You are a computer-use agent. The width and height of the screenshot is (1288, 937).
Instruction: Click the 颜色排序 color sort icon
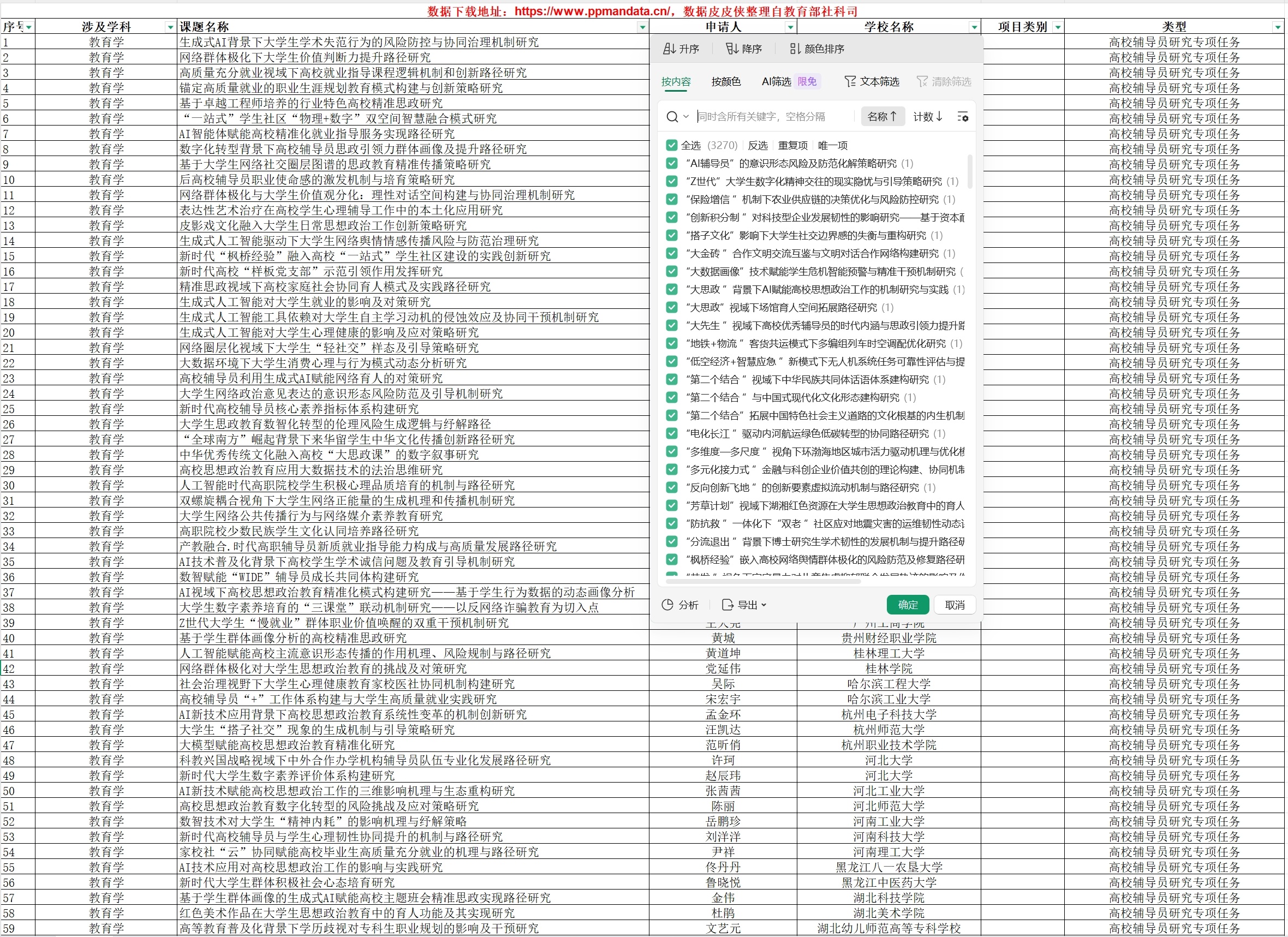tap(795, 49)
